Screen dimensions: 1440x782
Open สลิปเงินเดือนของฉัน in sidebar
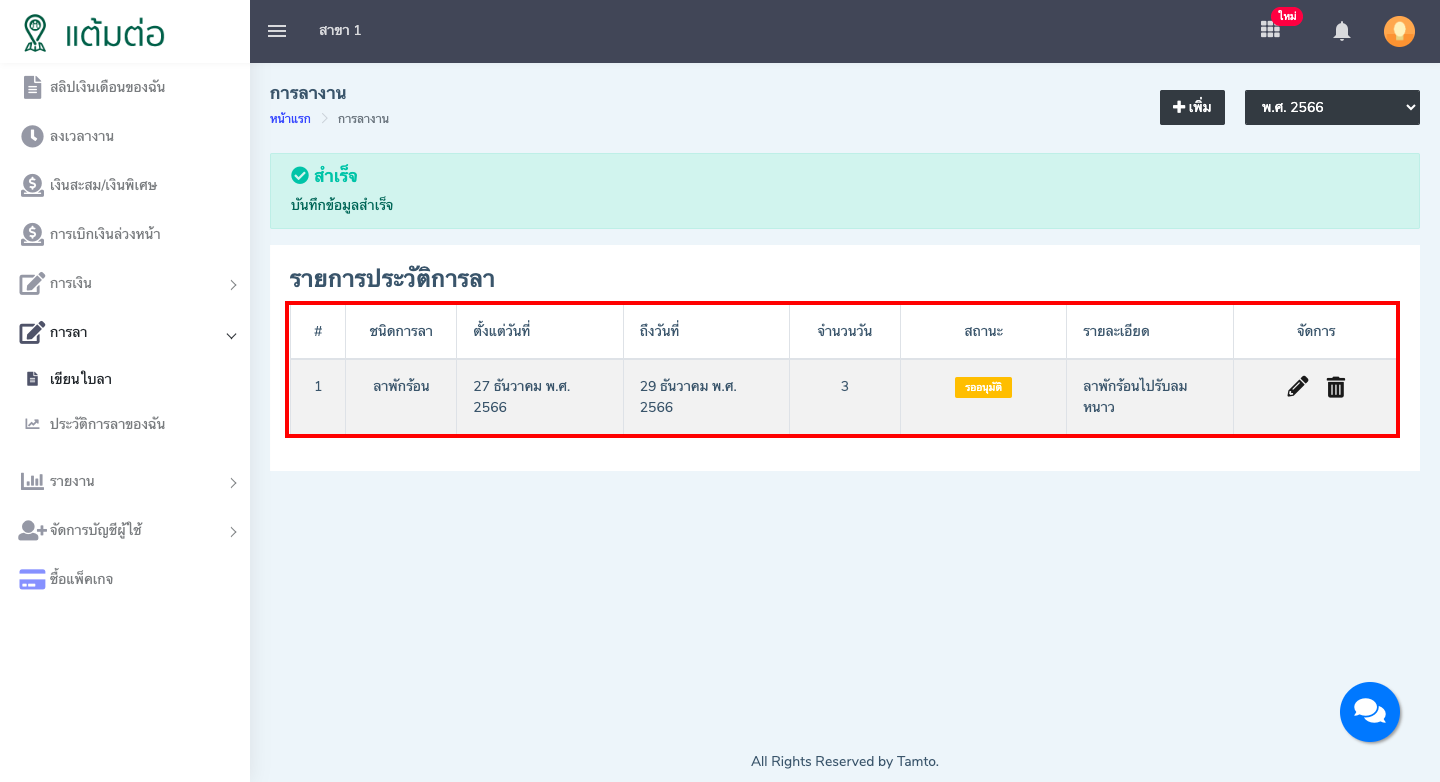(107, 87)
